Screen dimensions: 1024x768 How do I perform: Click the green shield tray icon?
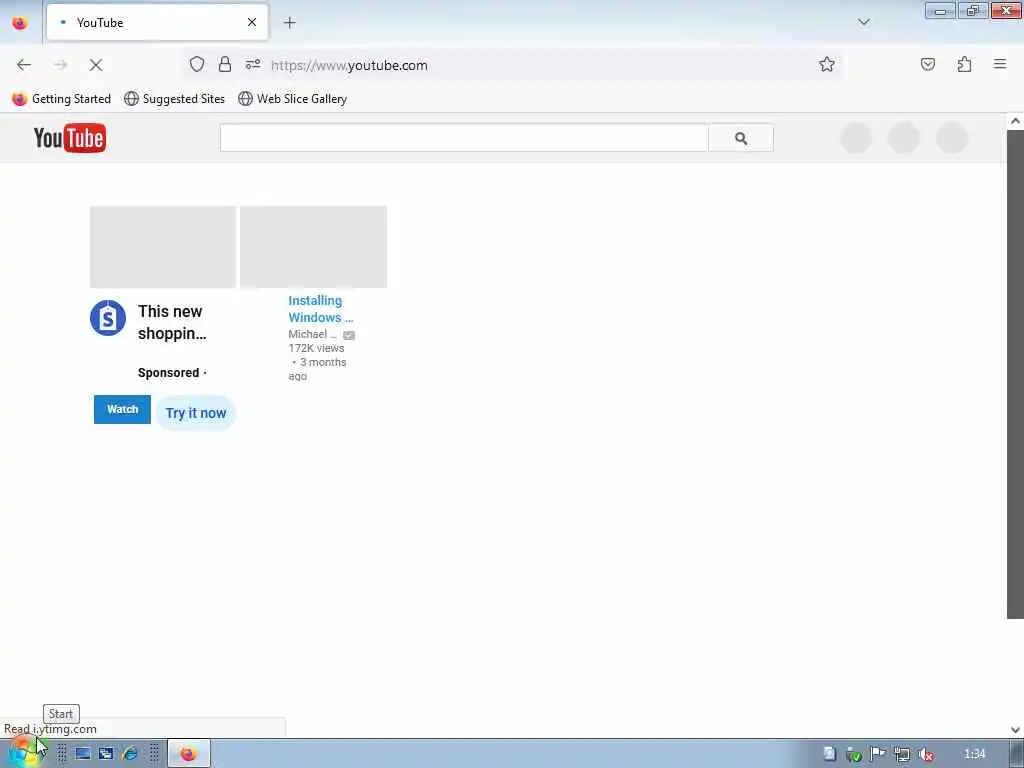point(853,754)
